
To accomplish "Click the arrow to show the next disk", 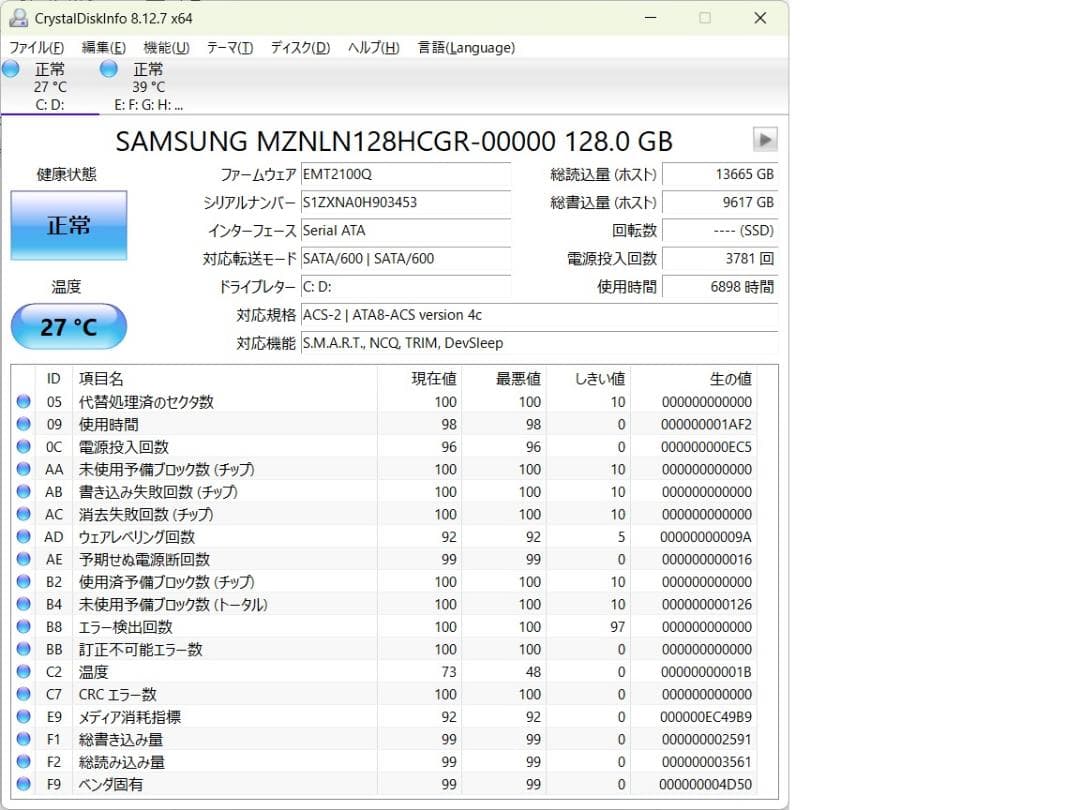I will (765, 140).
